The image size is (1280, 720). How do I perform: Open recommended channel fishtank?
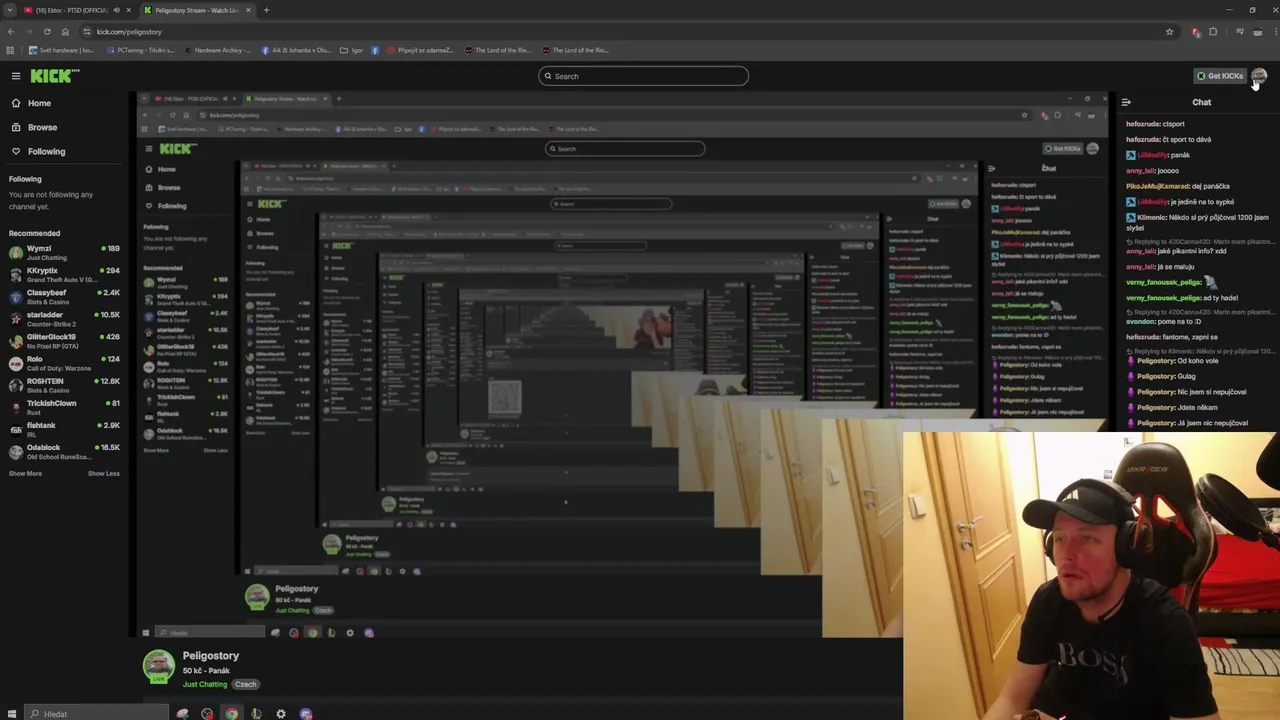coord(64,428)
